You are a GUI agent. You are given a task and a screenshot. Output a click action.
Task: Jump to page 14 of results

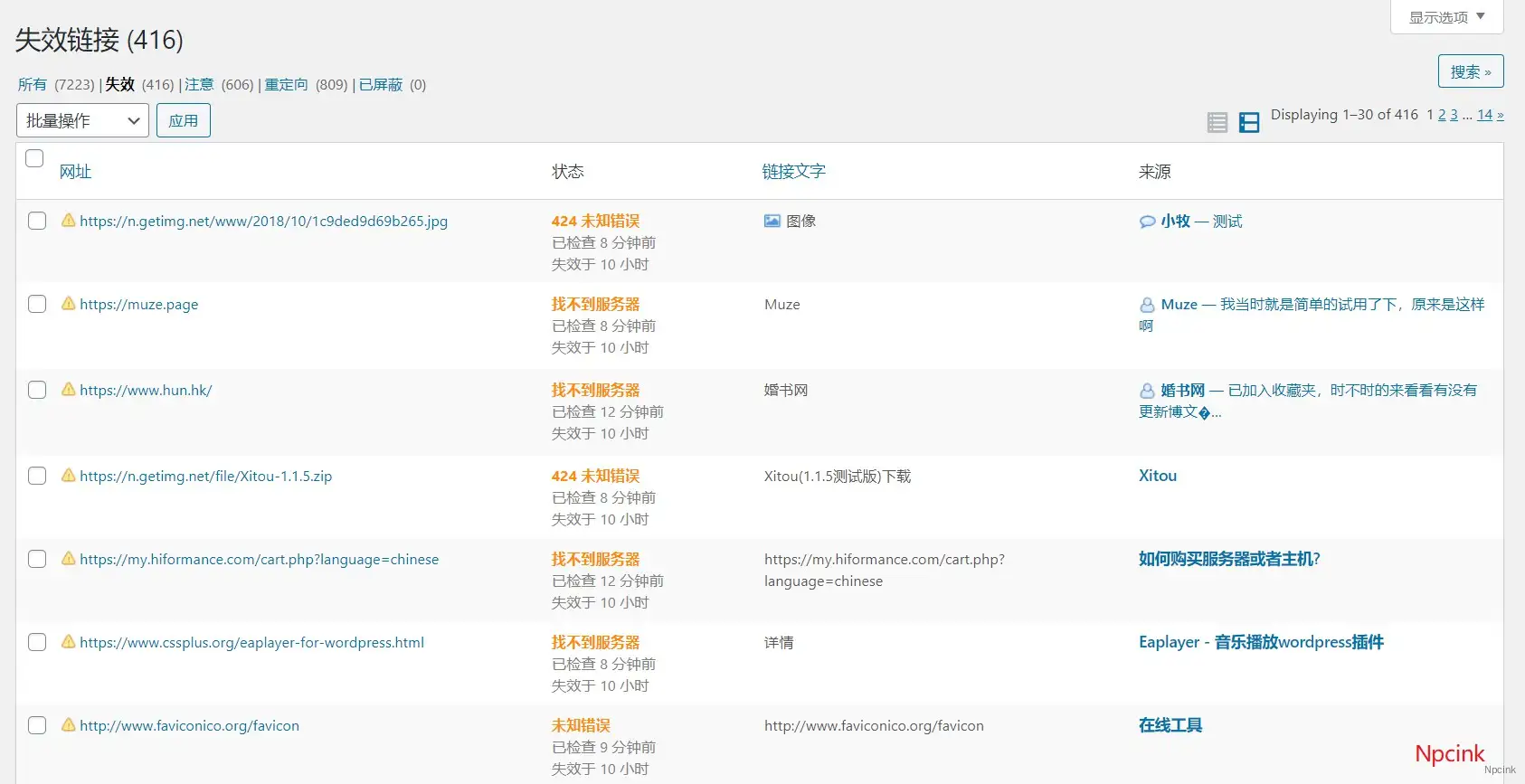(x=1484, y=114)
